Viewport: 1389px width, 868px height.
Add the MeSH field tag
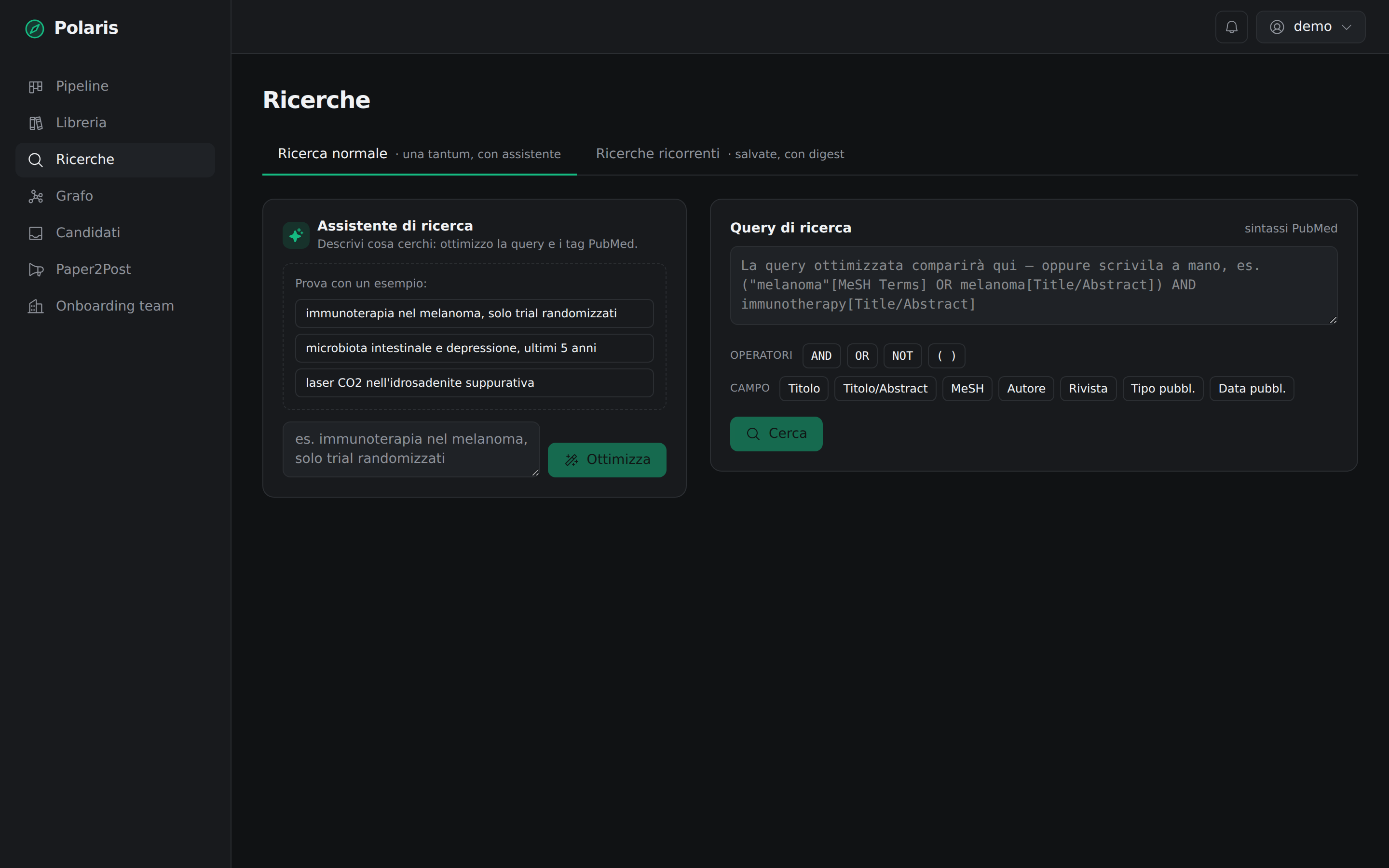click(x=967, y=389)
